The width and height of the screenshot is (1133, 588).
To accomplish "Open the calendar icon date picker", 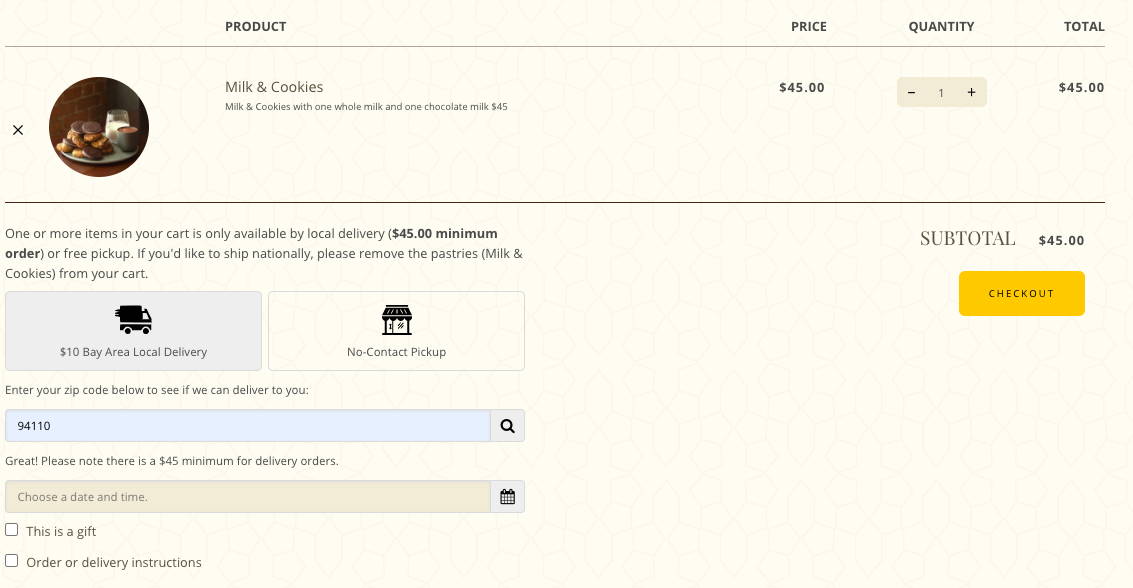I will [507, 497].
